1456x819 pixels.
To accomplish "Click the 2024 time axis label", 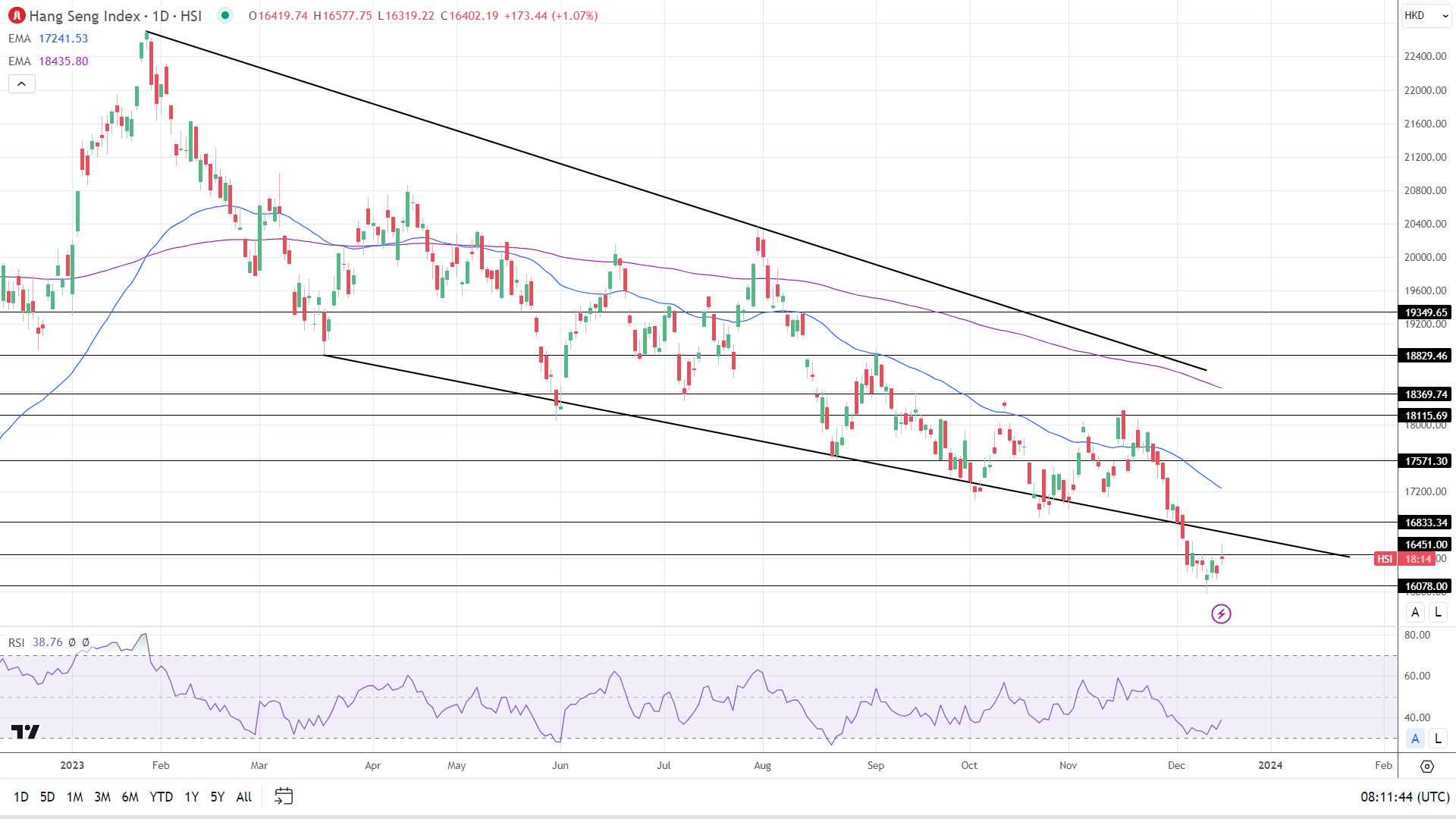I will point(1270,765).
